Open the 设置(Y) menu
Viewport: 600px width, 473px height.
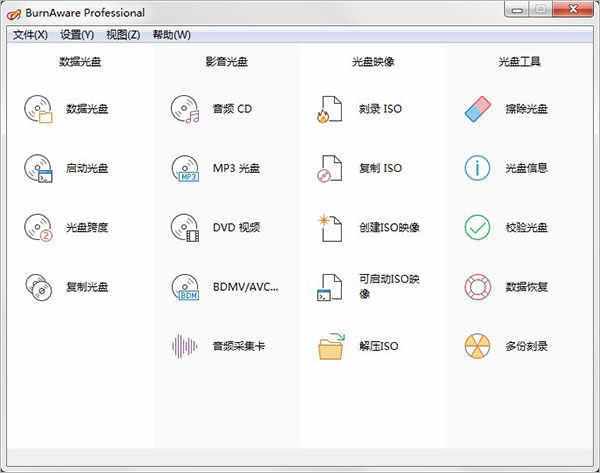(77, 35)
